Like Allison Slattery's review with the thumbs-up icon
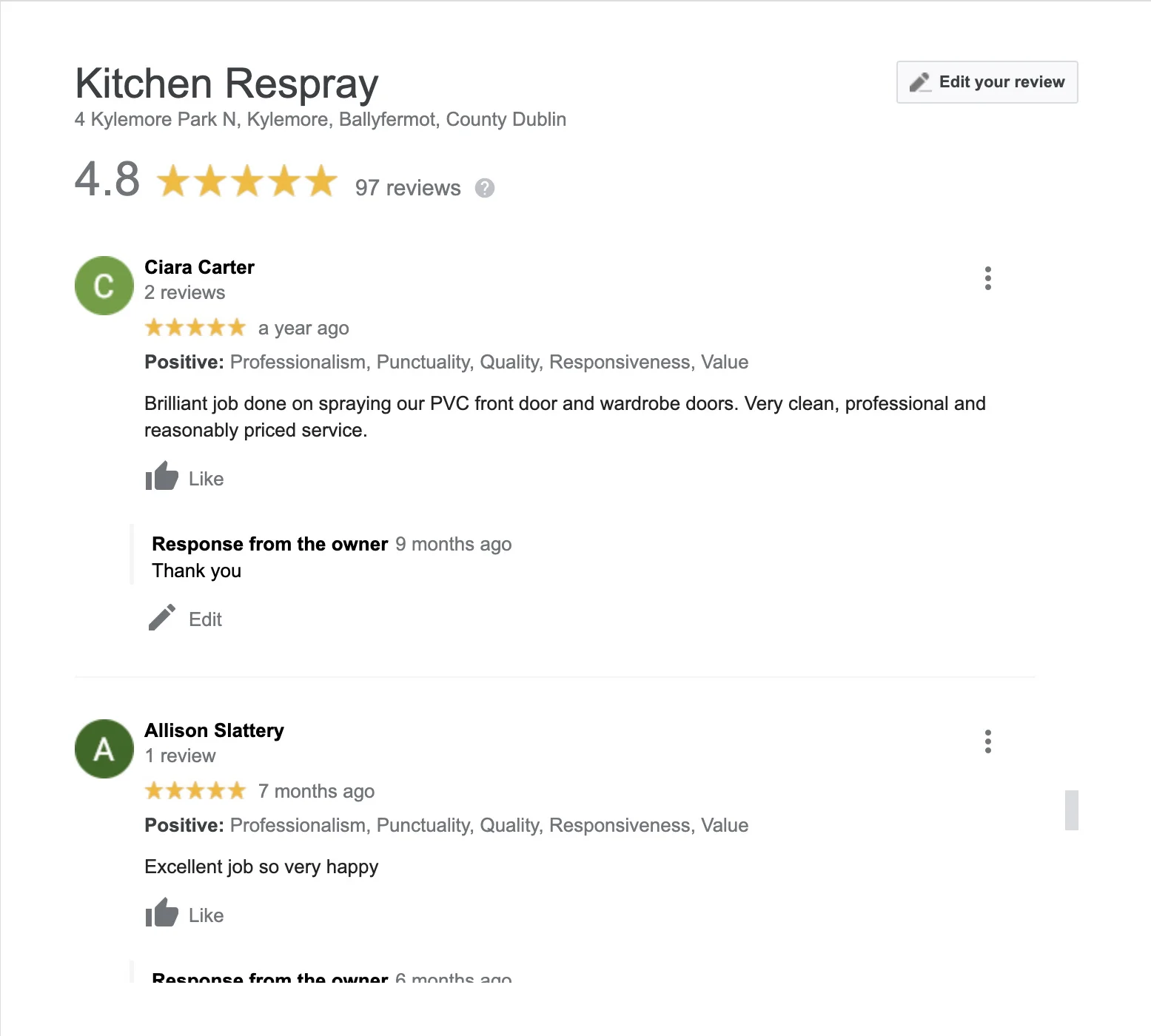Screen dimensions: 1151x1036 [x=161, y=912]
